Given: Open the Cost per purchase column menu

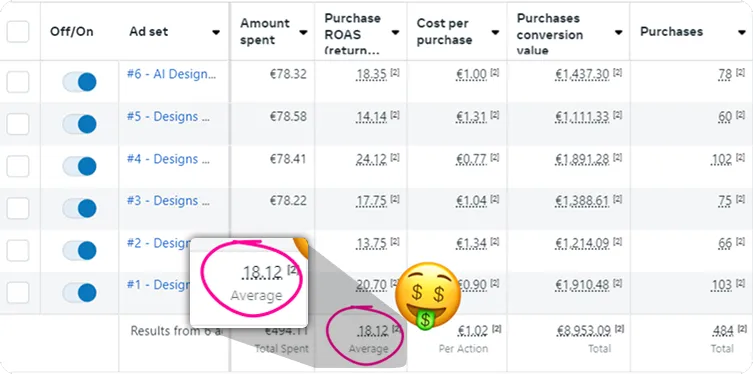Looking at the screenshot, I should pyautogui.click(x=495, y=32).
